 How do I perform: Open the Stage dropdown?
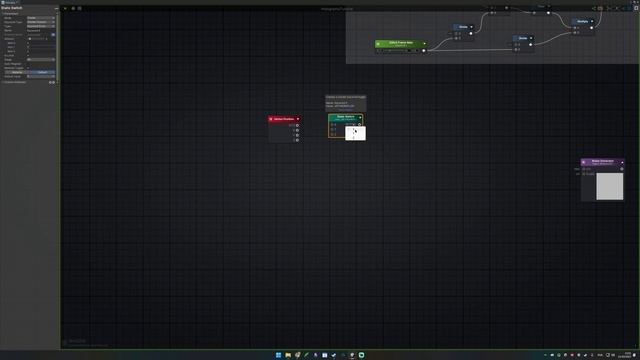click(41, 60)
